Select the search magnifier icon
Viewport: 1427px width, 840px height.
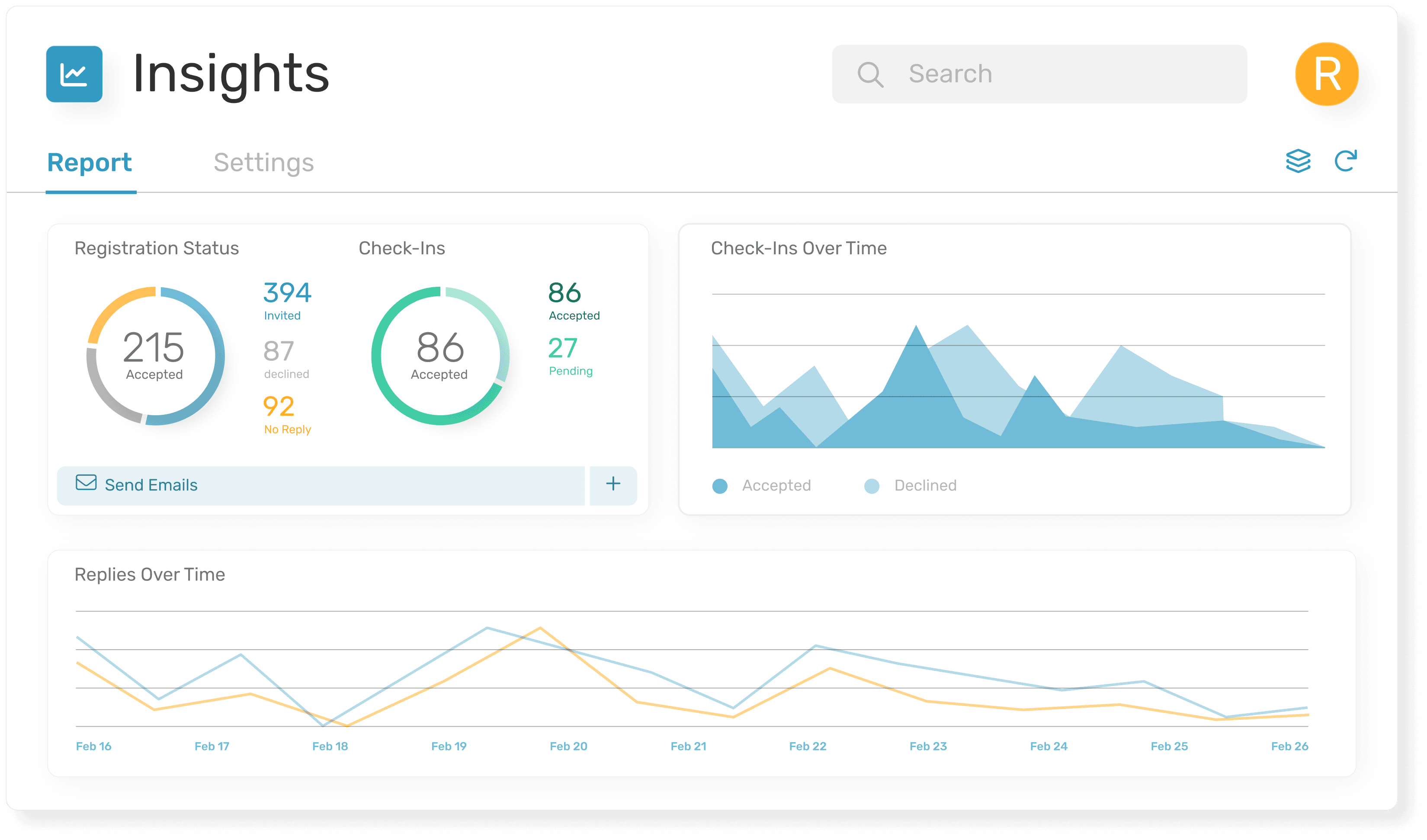(870, 74)
